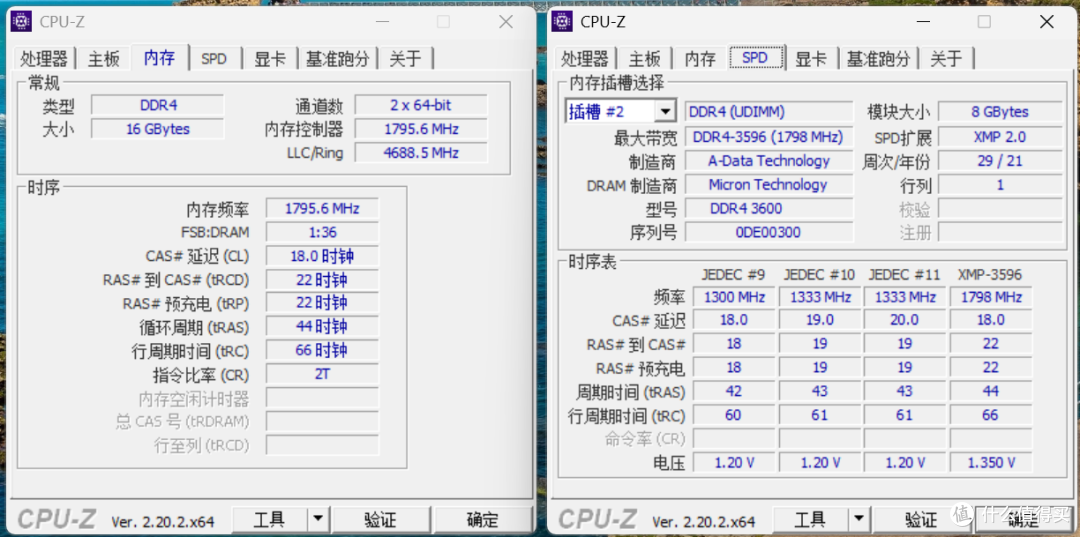Open 显卡 tab in right CPU-Z window
The height and width of the screenshot is (537, 1080).
point(811,59)
